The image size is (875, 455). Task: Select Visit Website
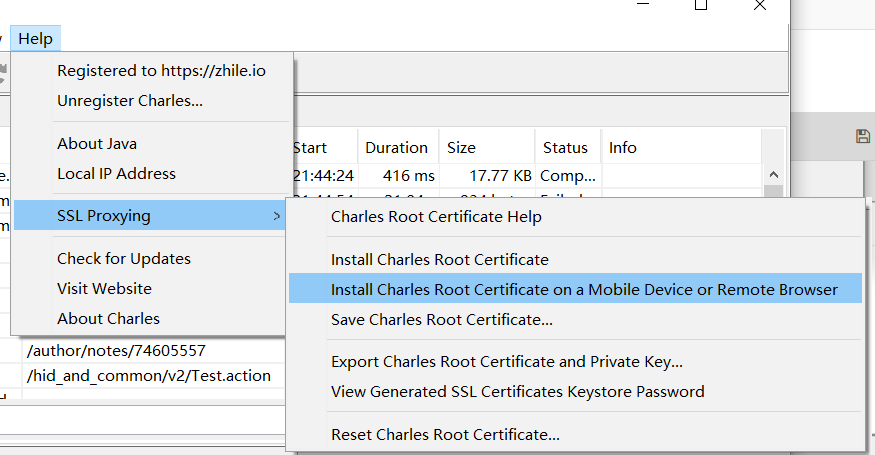click(104, 289)
